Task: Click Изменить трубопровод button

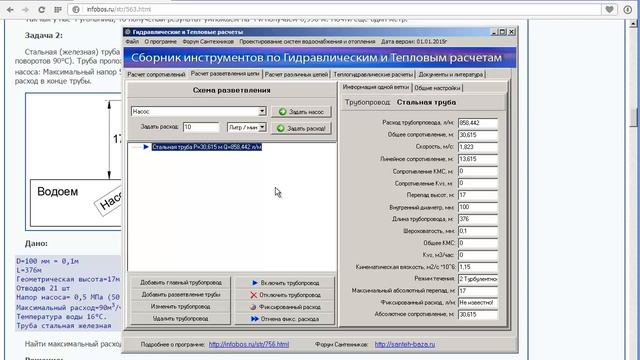Action: pyautogui.click(x=180, y=307)
